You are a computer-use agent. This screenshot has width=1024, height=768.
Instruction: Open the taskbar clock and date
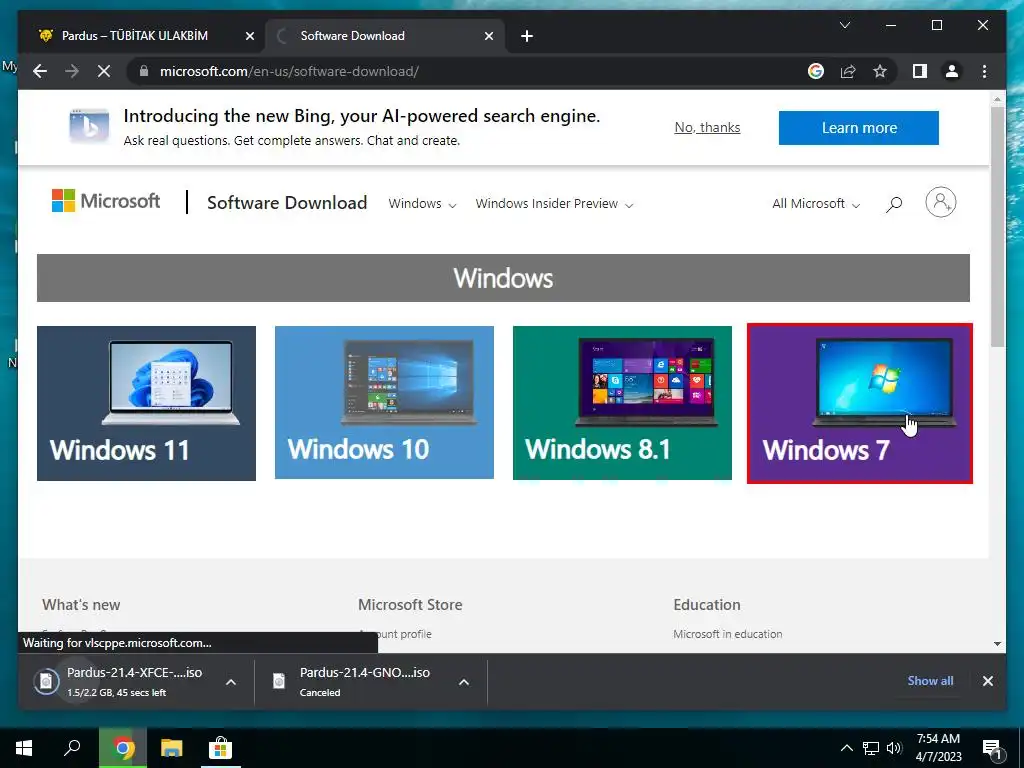coord(938,748)
